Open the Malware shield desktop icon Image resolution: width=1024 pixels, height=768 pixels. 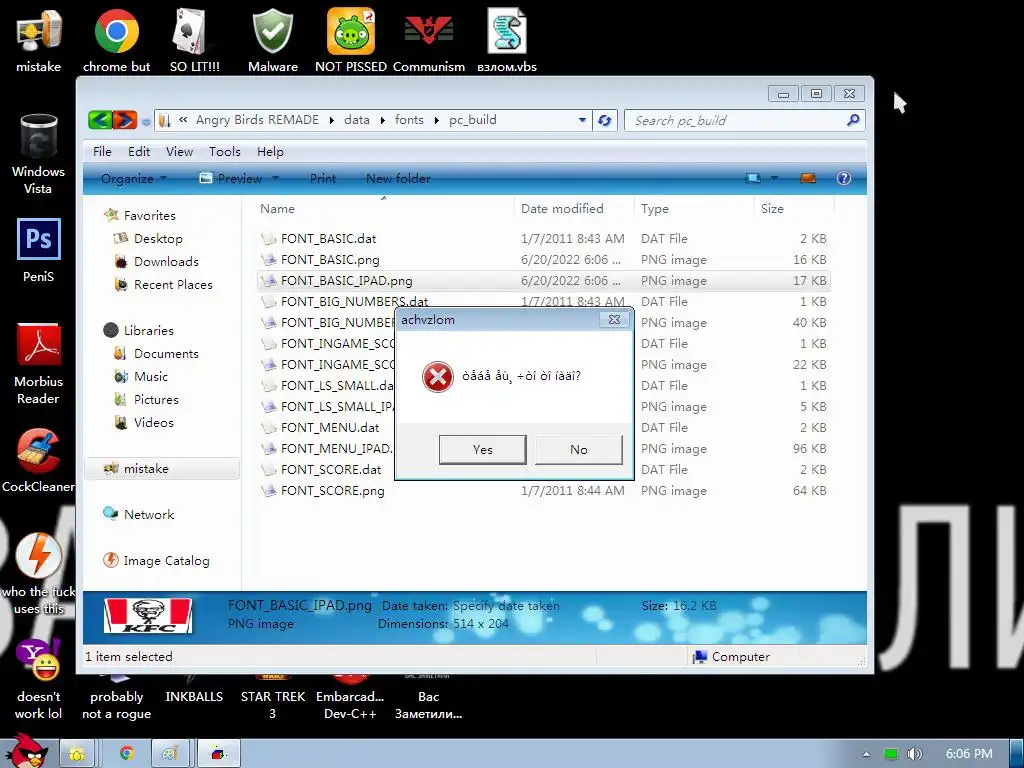[x=272, y=31]
